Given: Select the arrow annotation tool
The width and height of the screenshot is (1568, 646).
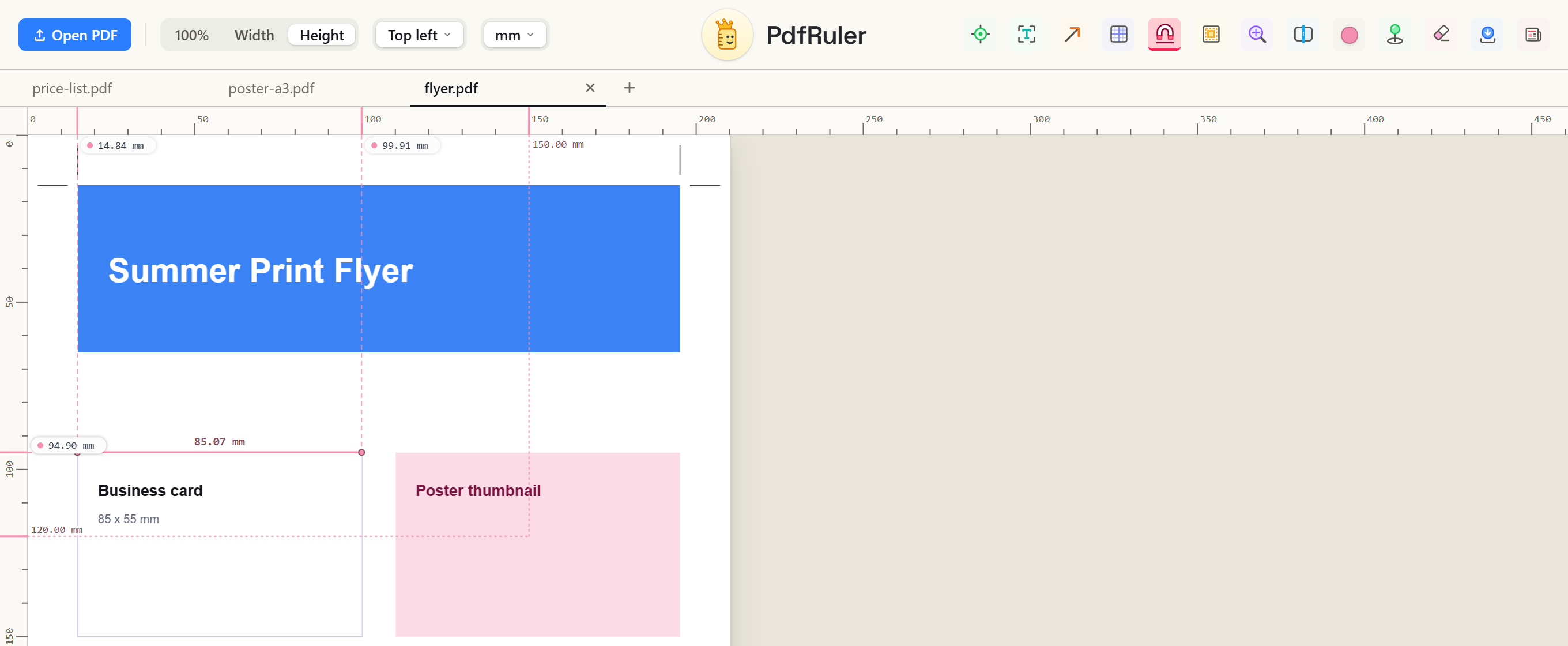Looking at the screenshot, I should pos(1072,35).
